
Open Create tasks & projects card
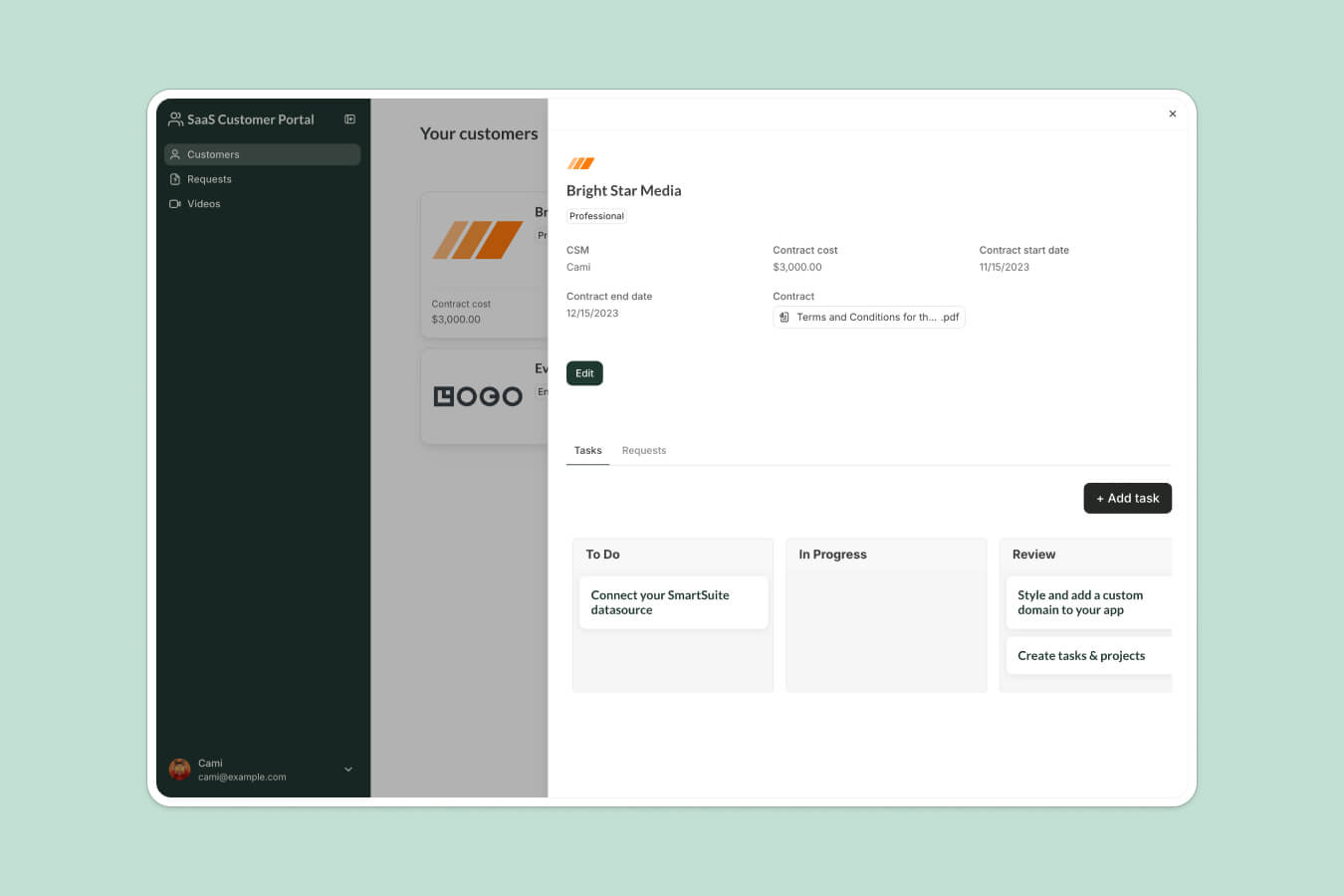click(x=1089, y=656)
